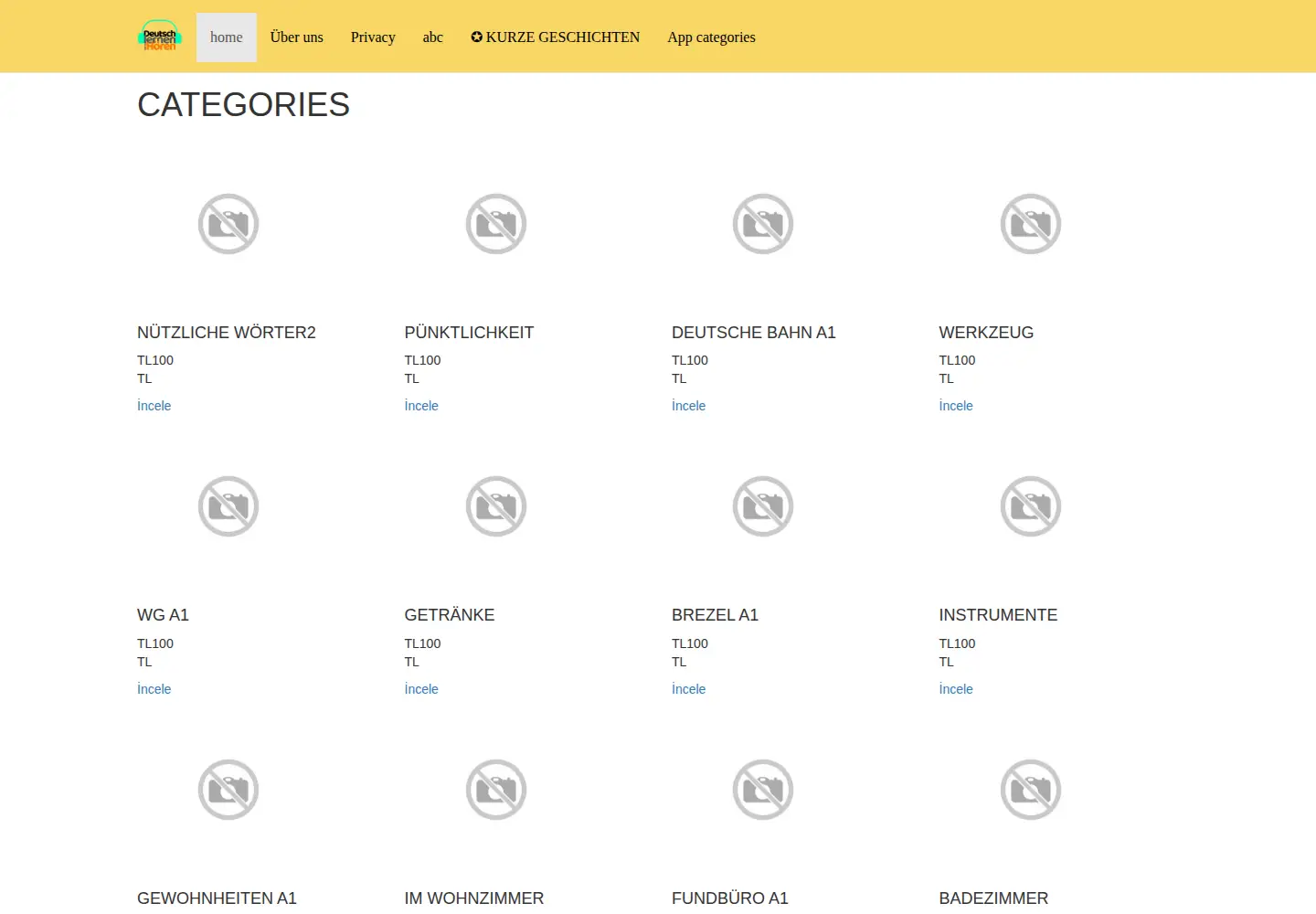
Task: Open the placeholder image for WG A1
Action: coord(228,506)
